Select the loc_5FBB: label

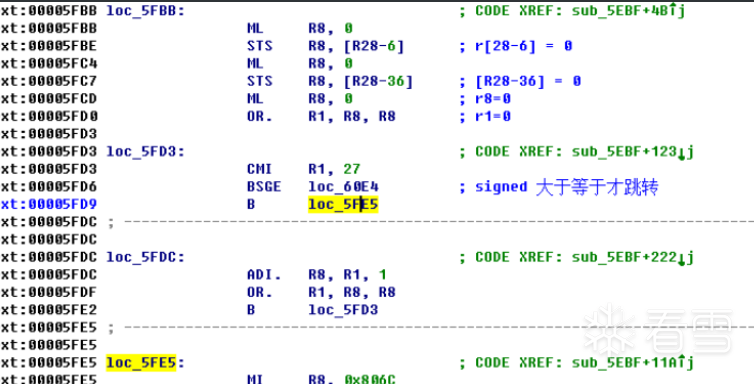[x=145, y=11]
